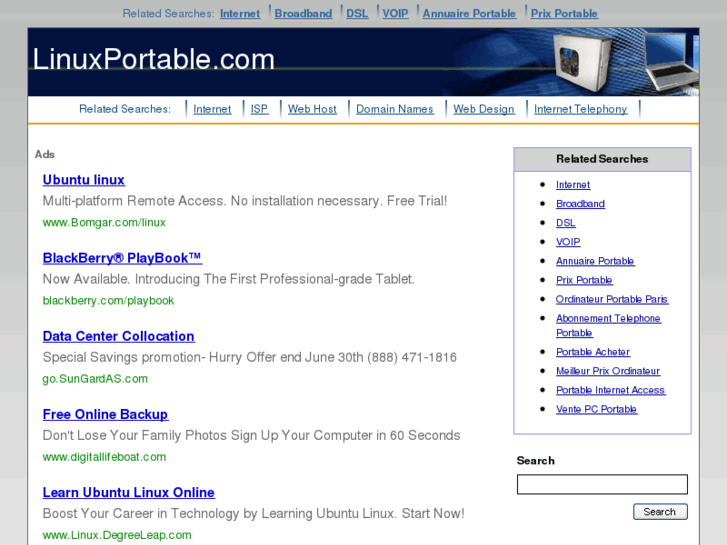The image size is (727, 545).
Task: Open Data Center Collocation ad
Action: 118,336
